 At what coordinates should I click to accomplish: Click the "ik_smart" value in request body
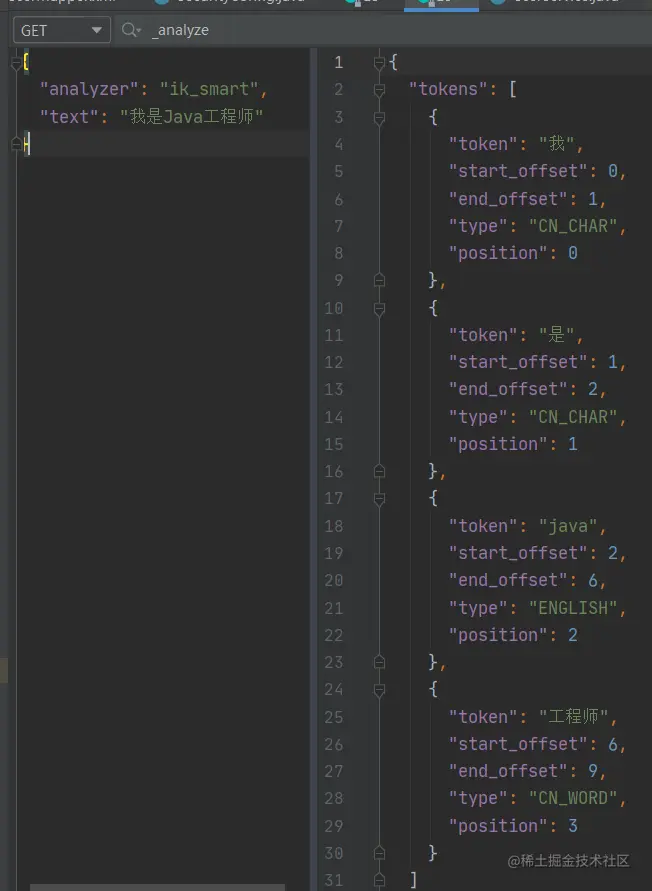tap(209, 89)
